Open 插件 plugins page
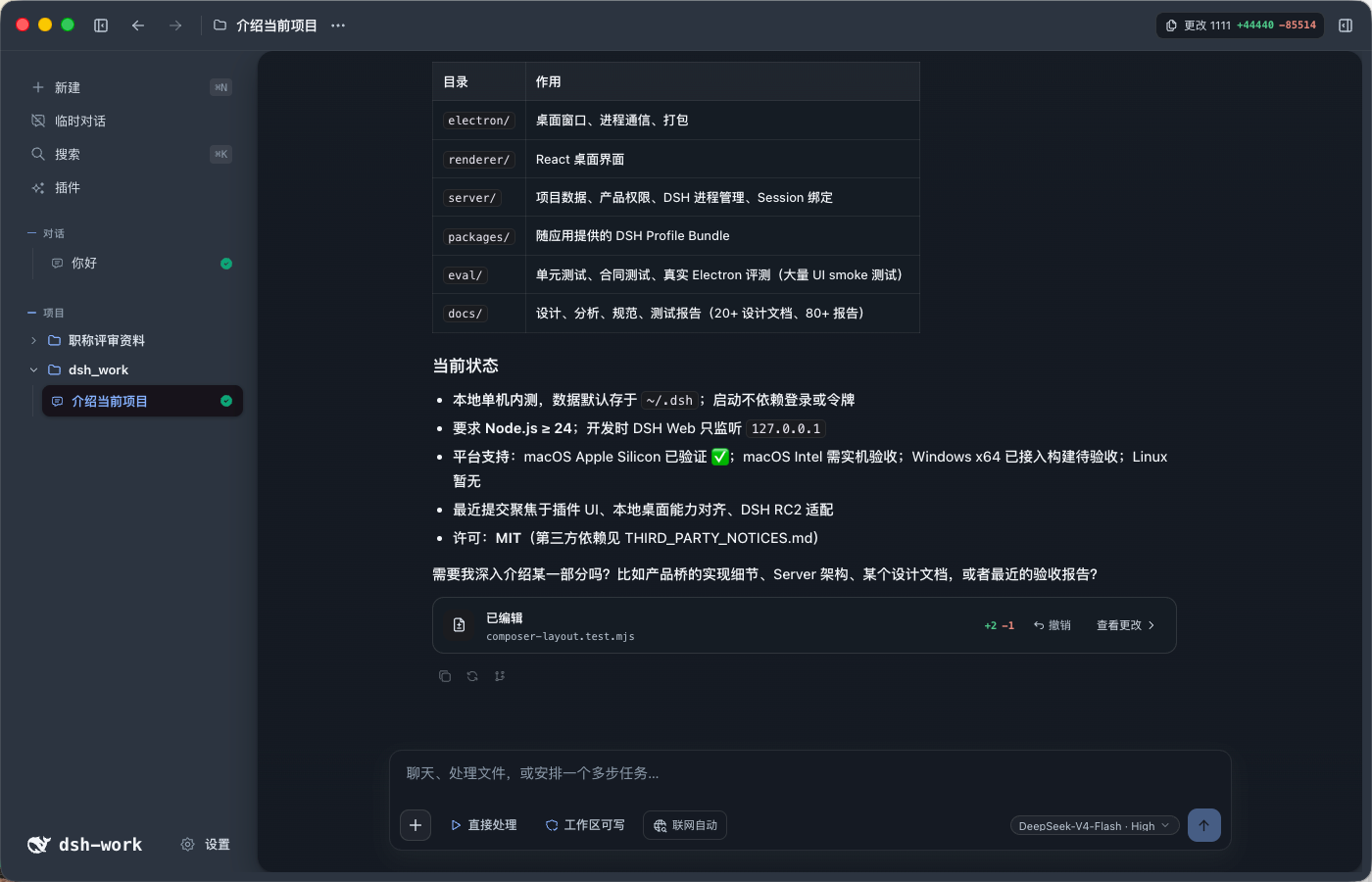Image resolution: width=1372 pixels, height=882 pixels. click(x=131, y=187)
